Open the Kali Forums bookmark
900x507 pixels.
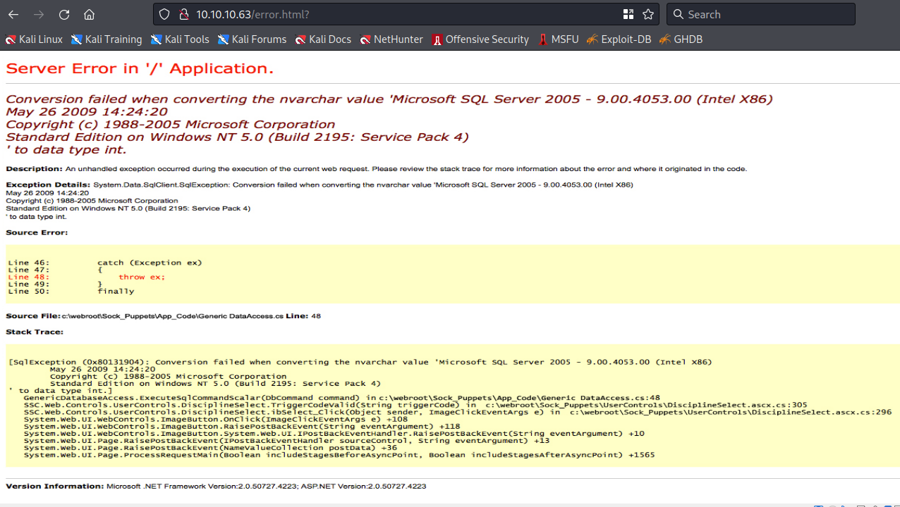[252, 40]
